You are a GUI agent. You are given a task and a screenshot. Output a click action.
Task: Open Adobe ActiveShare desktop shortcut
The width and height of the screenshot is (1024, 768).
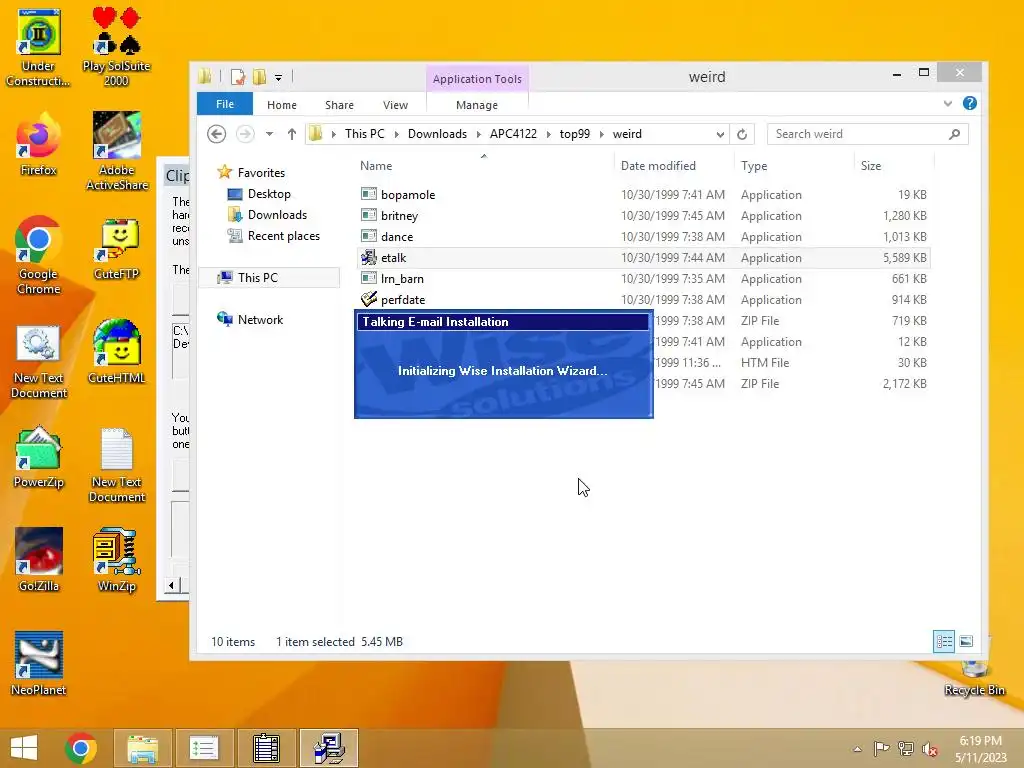pos(116,150)
